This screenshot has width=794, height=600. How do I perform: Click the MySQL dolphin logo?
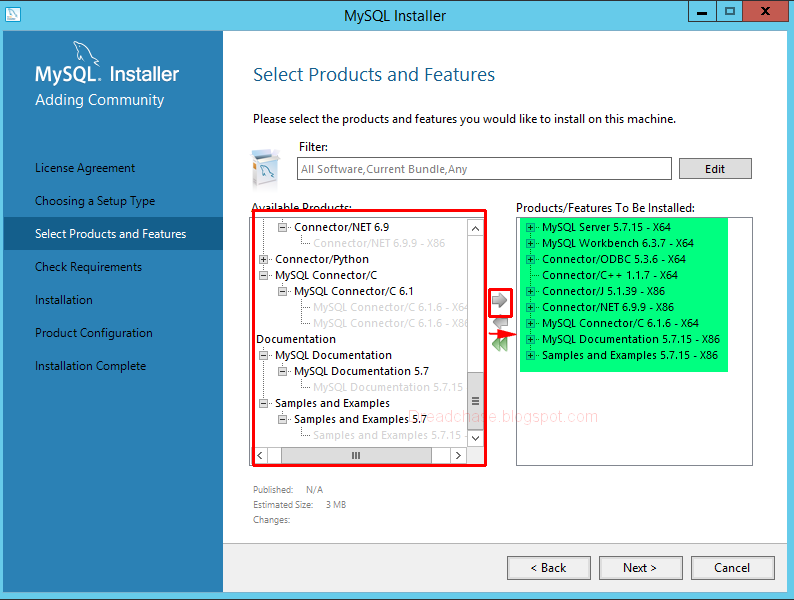coord(86,53)
